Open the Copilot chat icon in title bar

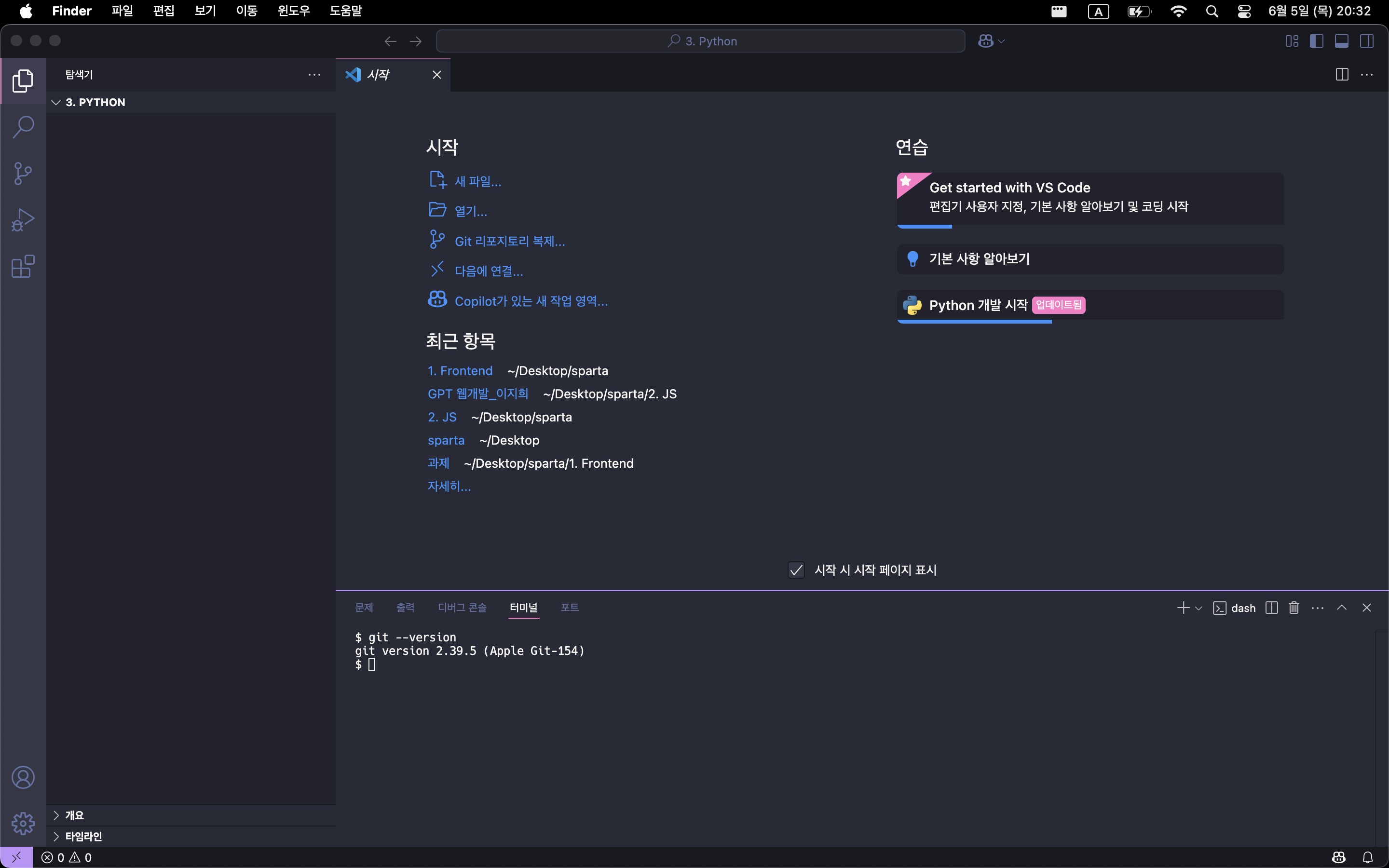(x=985, y=41)
